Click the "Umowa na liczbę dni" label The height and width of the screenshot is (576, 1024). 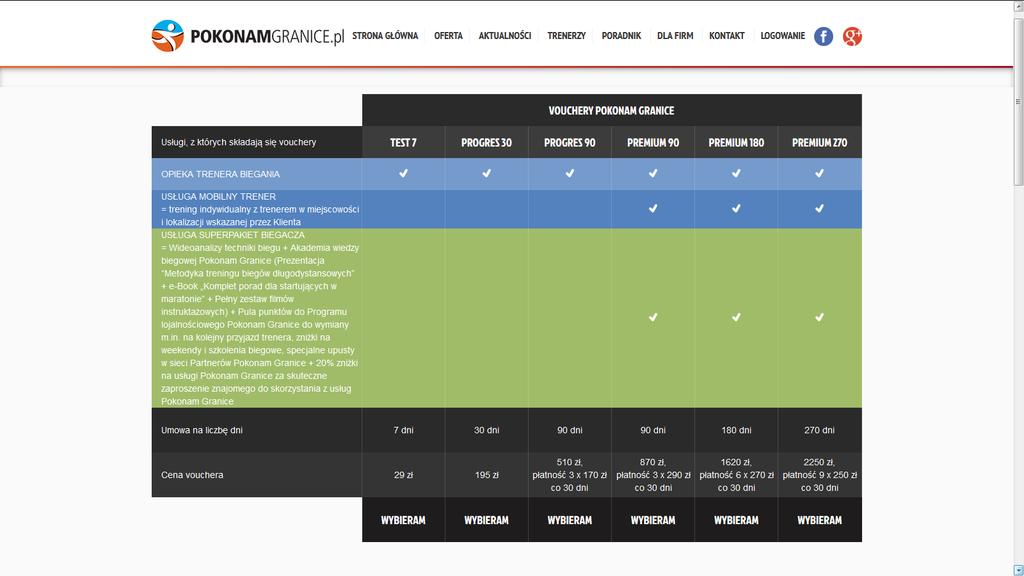tap(202, 430)
